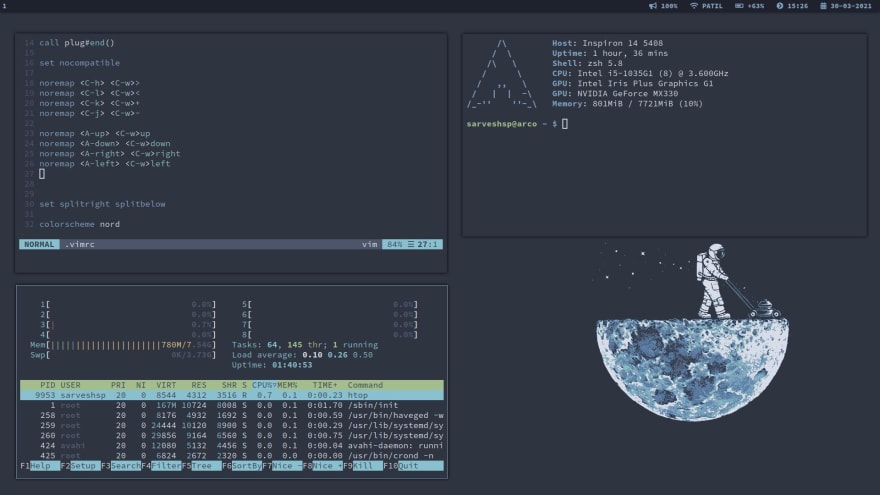Screen dimensions: 880x495
Task: Click the noremap <C-h> line in vim
Action: click(89, 83)
